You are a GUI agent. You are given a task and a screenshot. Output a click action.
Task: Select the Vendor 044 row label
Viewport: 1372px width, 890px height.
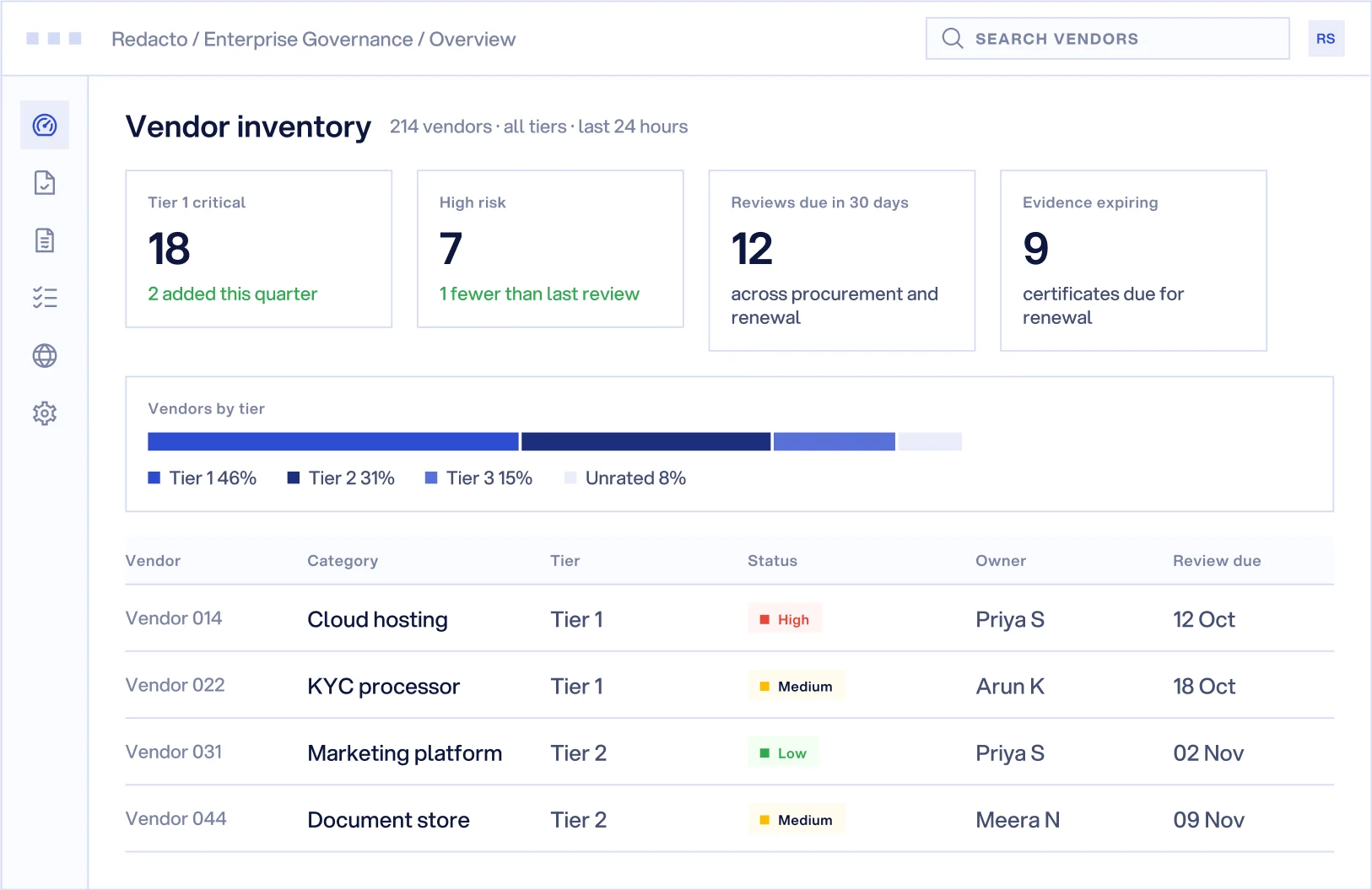tap(176, 818)
